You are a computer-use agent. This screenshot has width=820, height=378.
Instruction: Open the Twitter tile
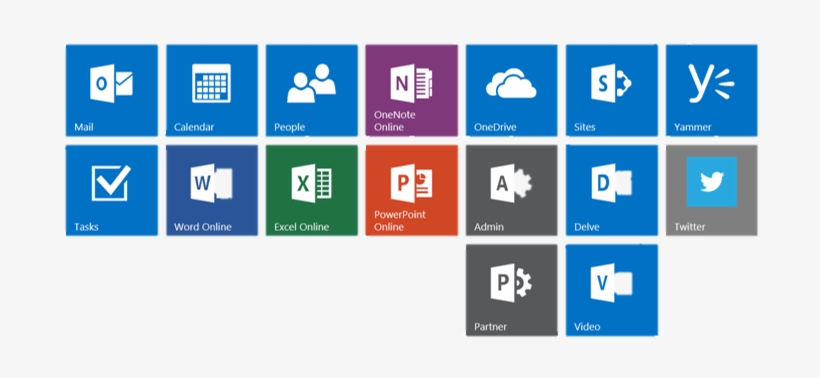711,190
